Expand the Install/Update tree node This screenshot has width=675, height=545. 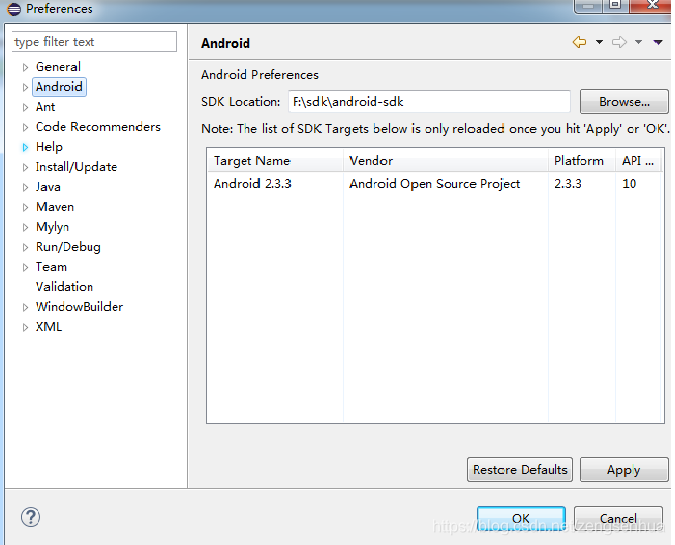[25, 167]
